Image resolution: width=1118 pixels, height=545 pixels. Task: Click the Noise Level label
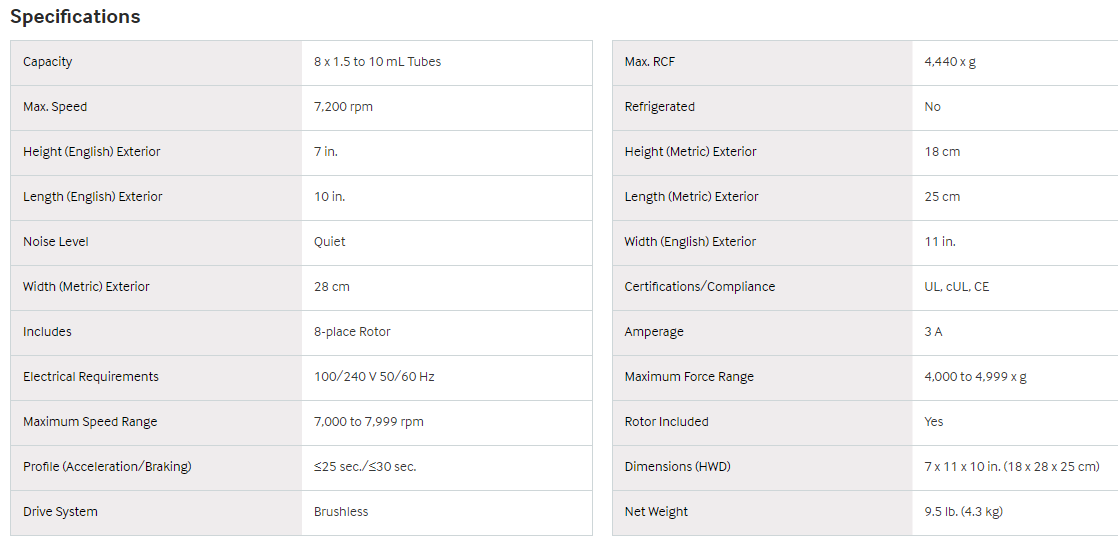pyautogui.click(x=56, y=242)
